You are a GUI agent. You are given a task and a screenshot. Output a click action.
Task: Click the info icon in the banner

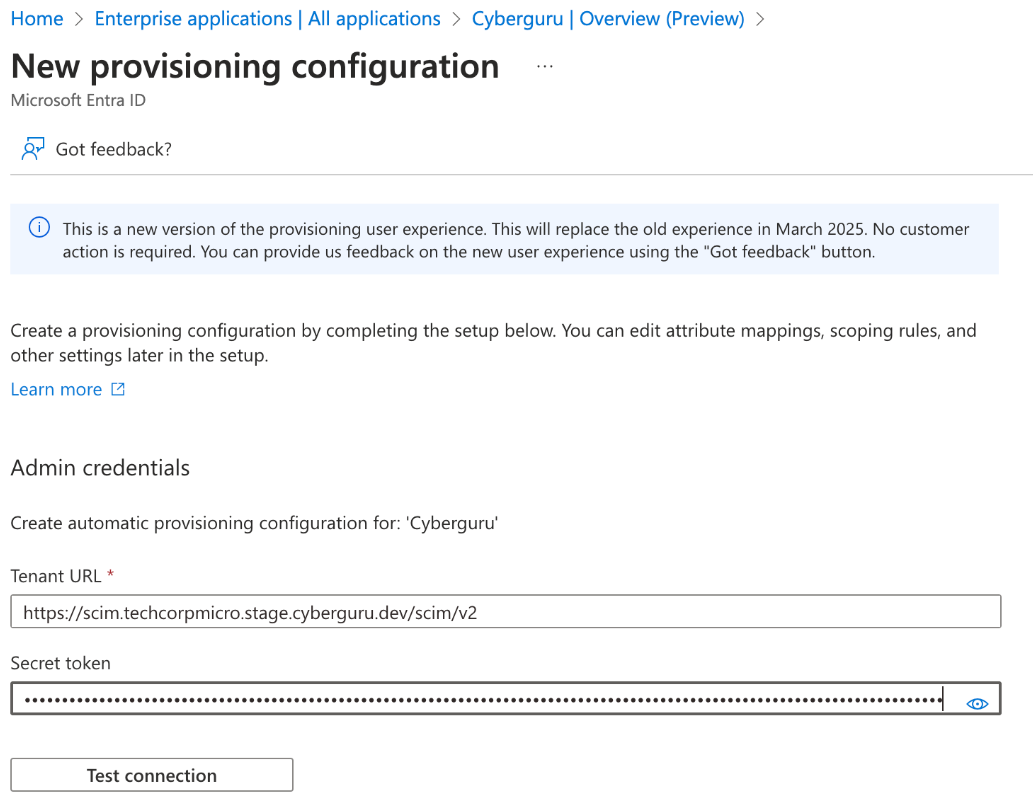[x=39, y=228]
